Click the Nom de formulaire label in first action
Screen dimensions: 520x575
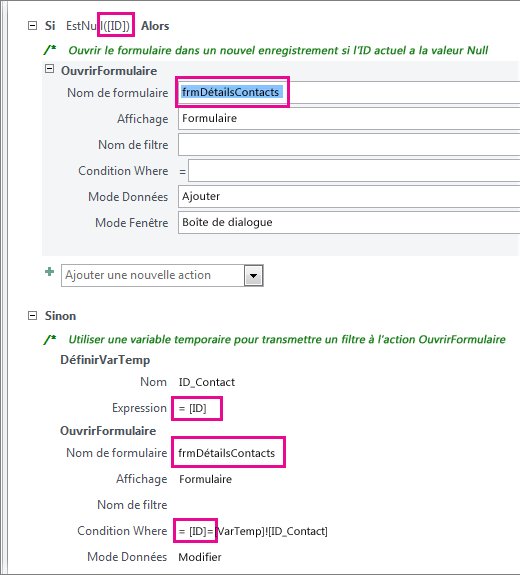coord(118,93)
